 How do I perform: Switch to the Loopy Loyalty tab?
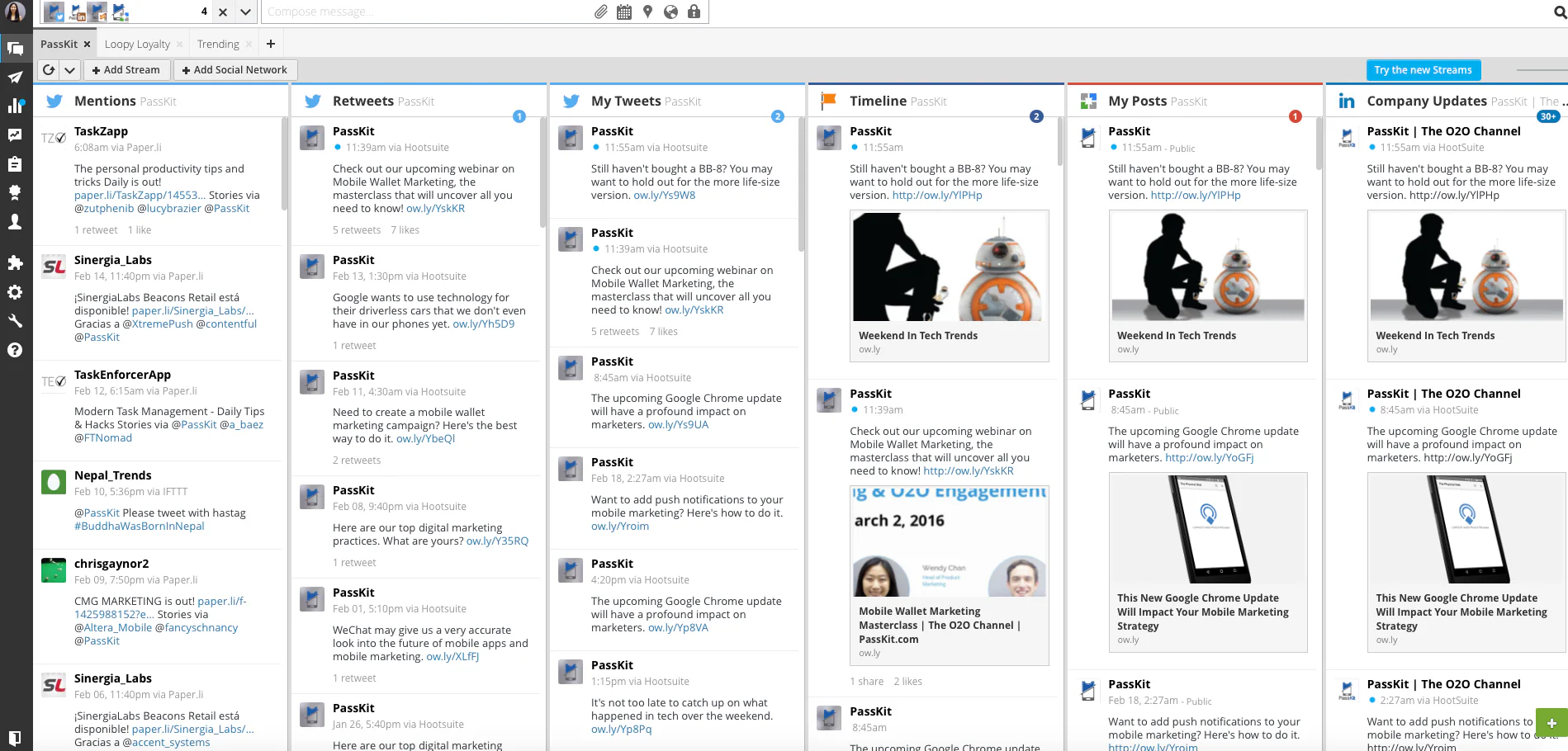(x=137, y=44)
